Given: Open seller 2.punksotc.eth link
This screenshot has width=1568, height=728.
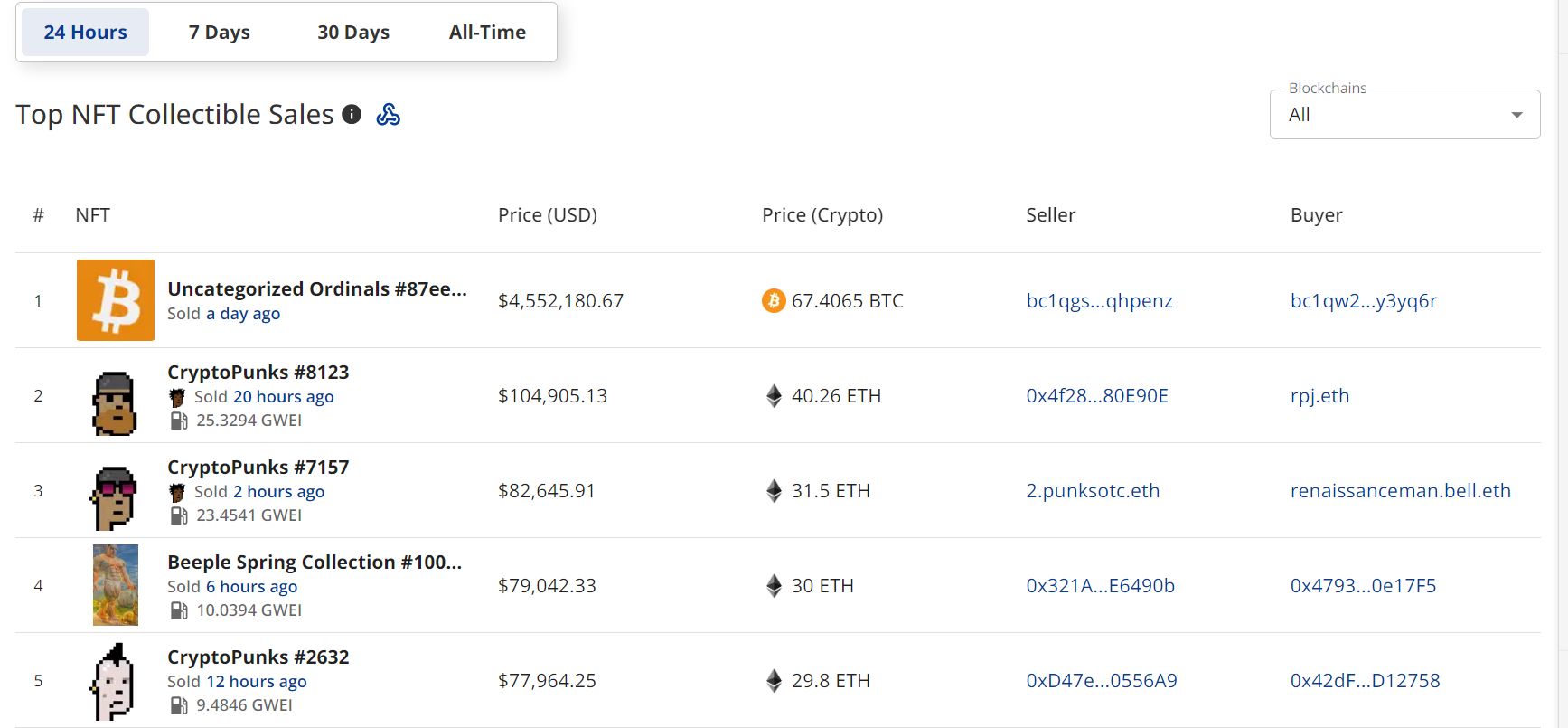Looking at the screenshot, I should coord(1093,491).
